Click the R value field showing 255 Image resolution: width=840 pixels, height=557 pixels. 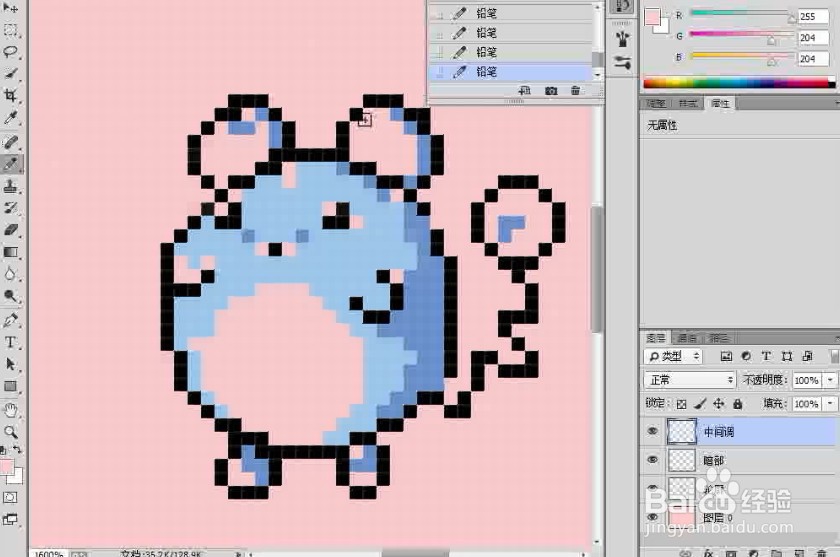pos(812,17)
